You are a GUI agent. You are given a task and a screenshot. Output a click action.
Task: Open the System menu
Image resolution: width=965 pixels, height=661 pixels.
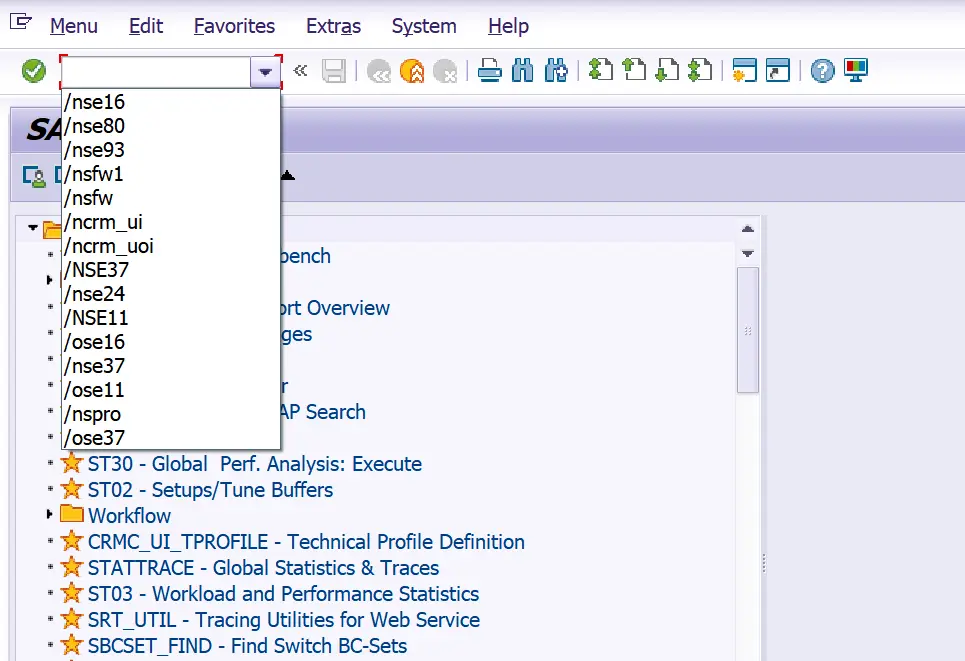tap(424, 26)
